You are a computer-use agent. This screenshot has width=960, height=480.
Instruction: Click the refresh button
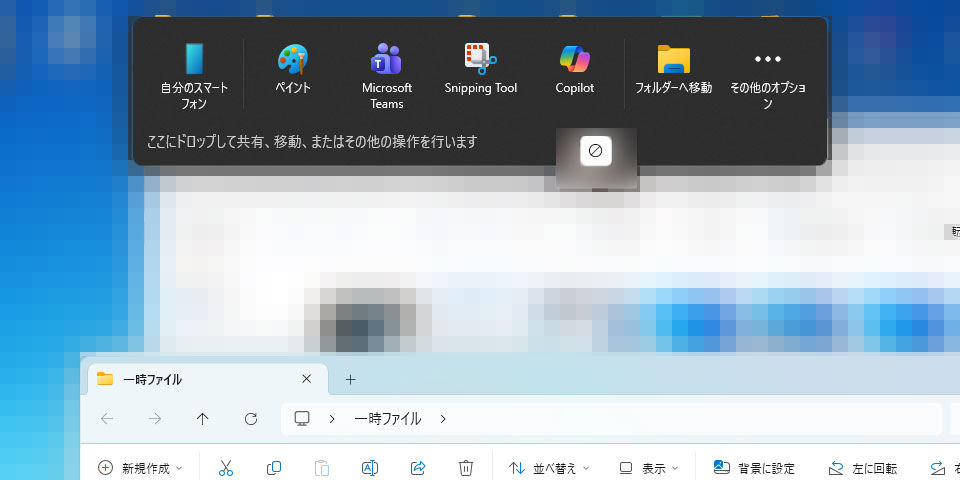251,419
